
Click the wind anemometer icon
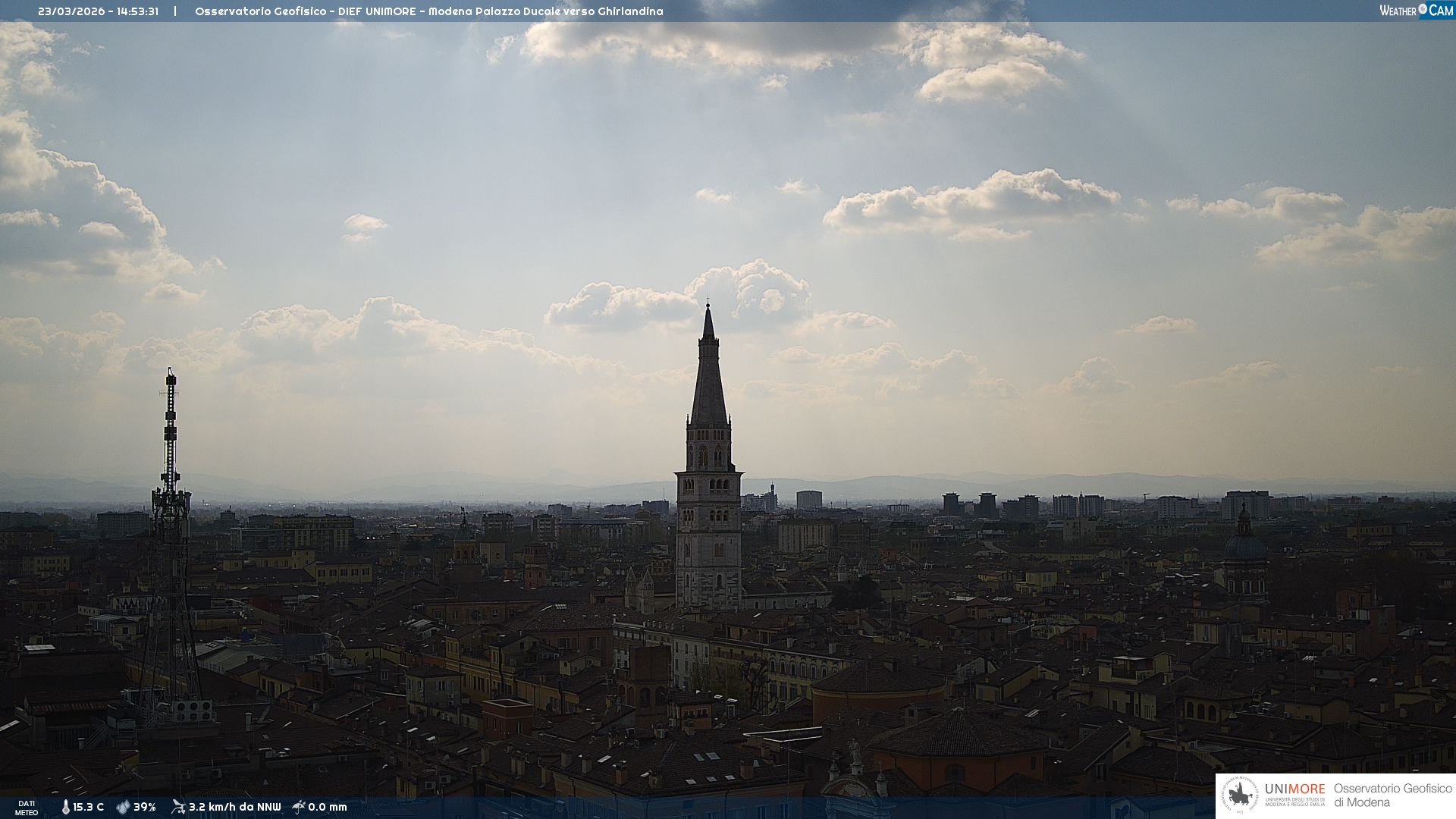(x=178, y=807)
